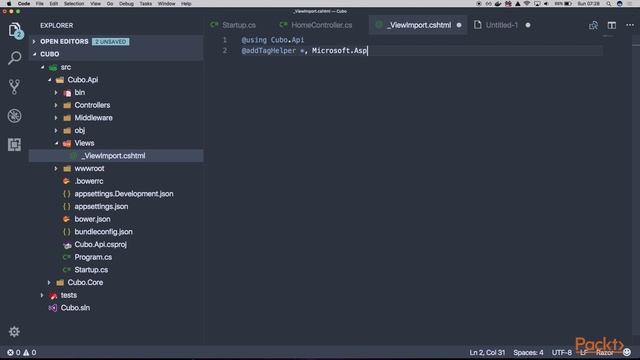Collapse the CUBO workspace section
This screenshot has height=360, width=640.
coord(34,54)
